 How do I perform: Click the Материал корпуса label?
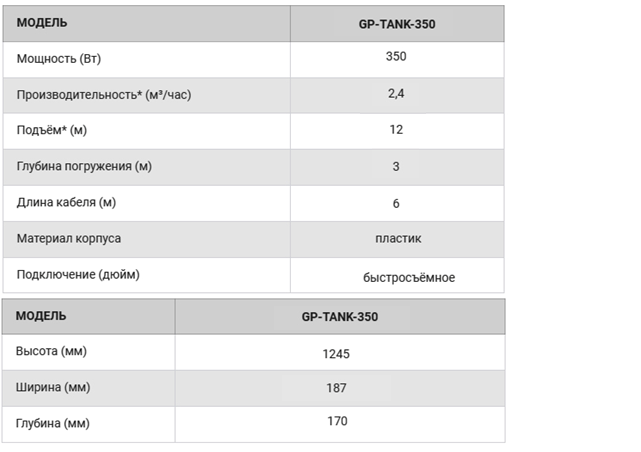pyautogui.click(x=69, y=238)
